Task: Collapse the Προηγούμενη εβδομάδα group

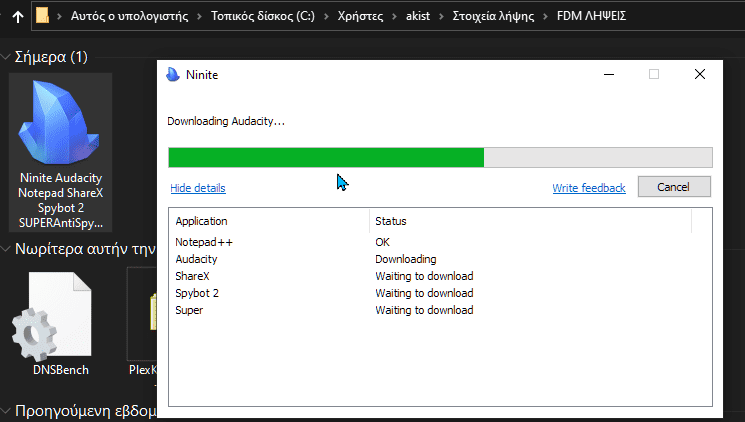Action: tap(6, 411)
